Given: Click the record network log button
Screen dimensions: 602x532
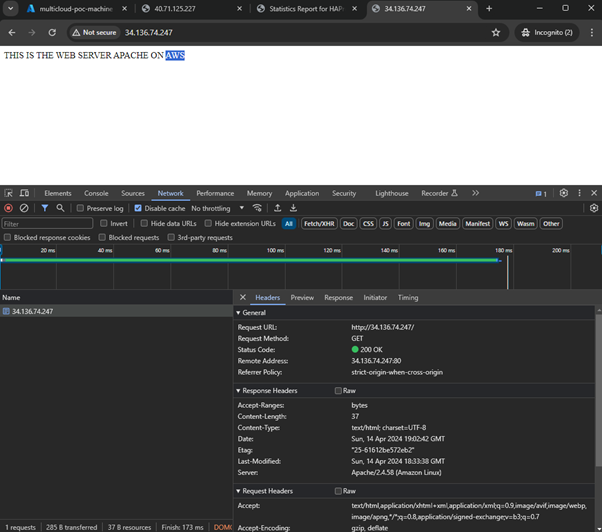Looking at the screenshot, I should pos(8,208).
